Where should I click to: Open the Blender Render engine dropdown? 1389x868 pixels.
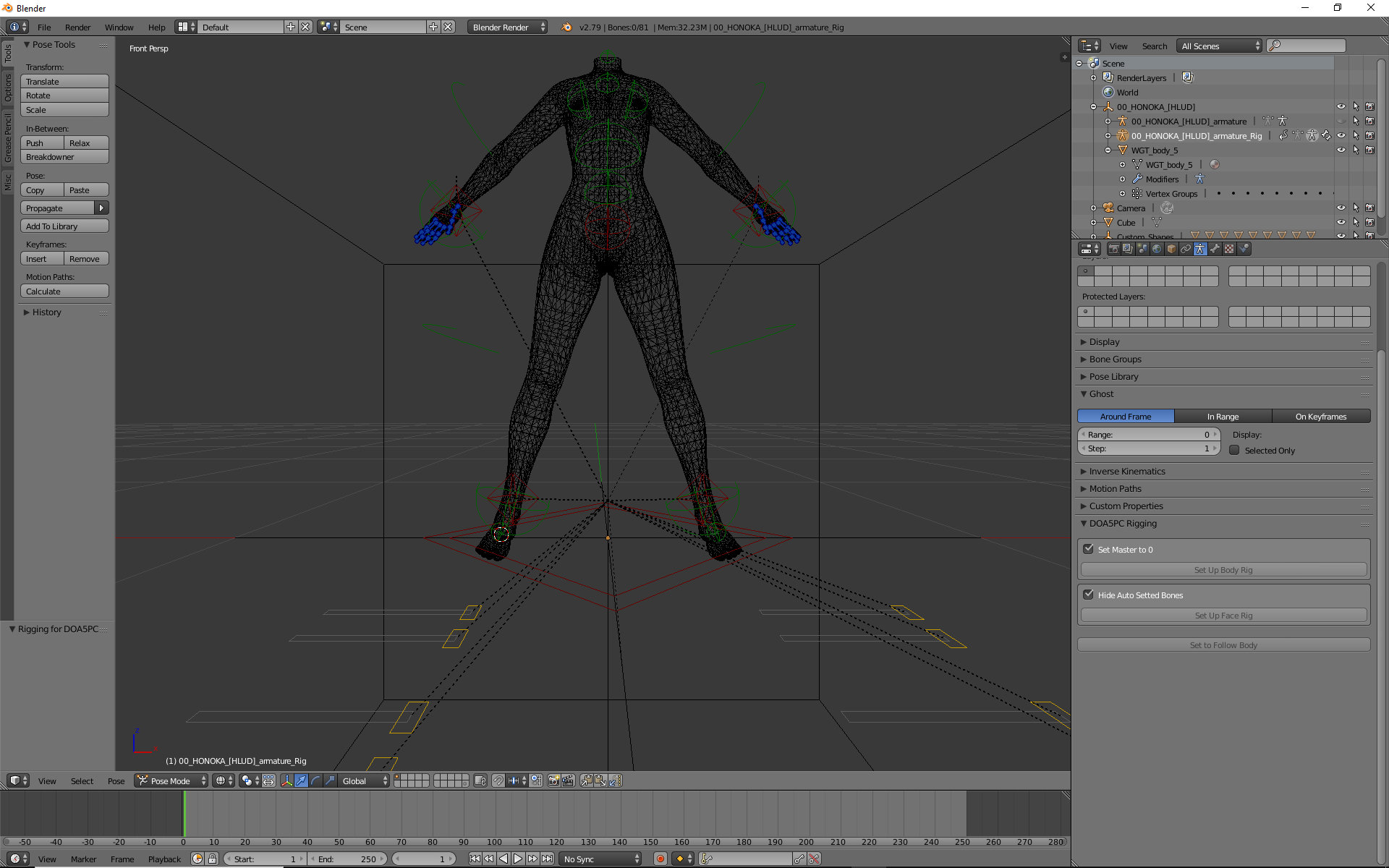click(x=508, y=27)
